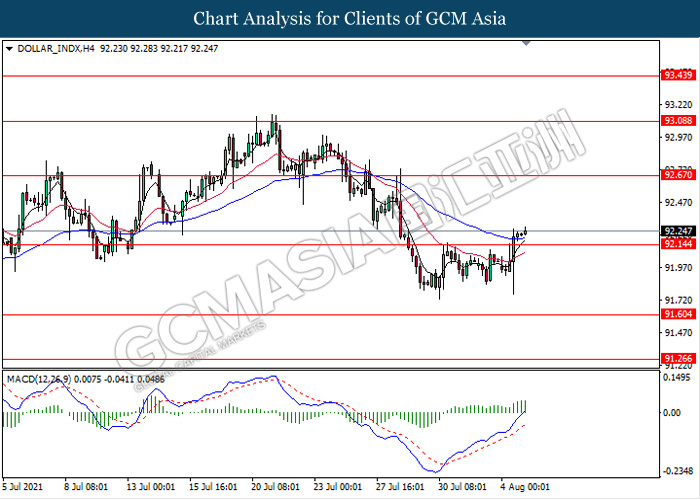Click the 92.144 support price label
Screen dimensions: 700x500
pos(678,244)
